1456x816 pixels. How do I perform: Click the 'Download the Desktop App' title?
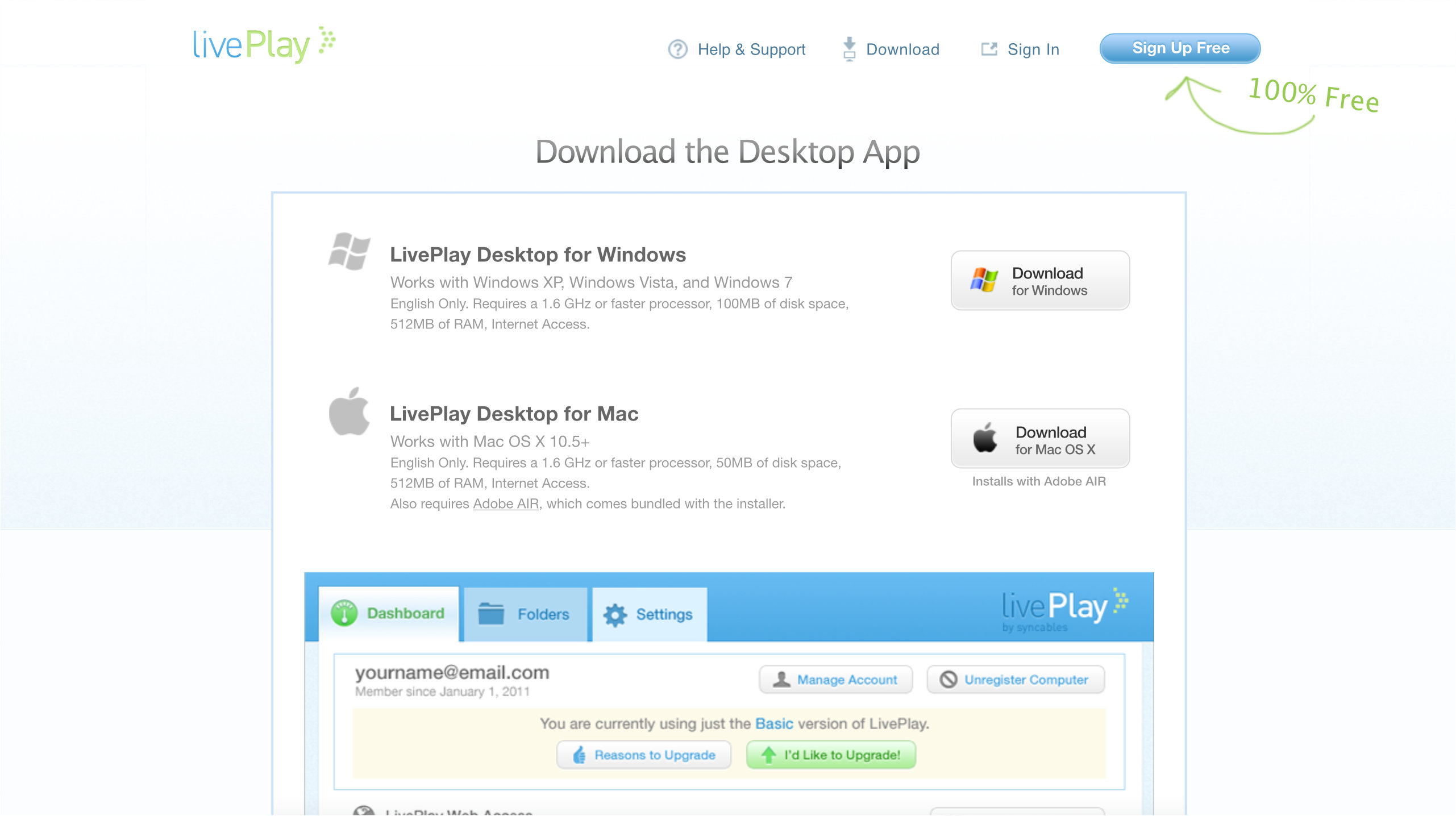click(727, 152)
